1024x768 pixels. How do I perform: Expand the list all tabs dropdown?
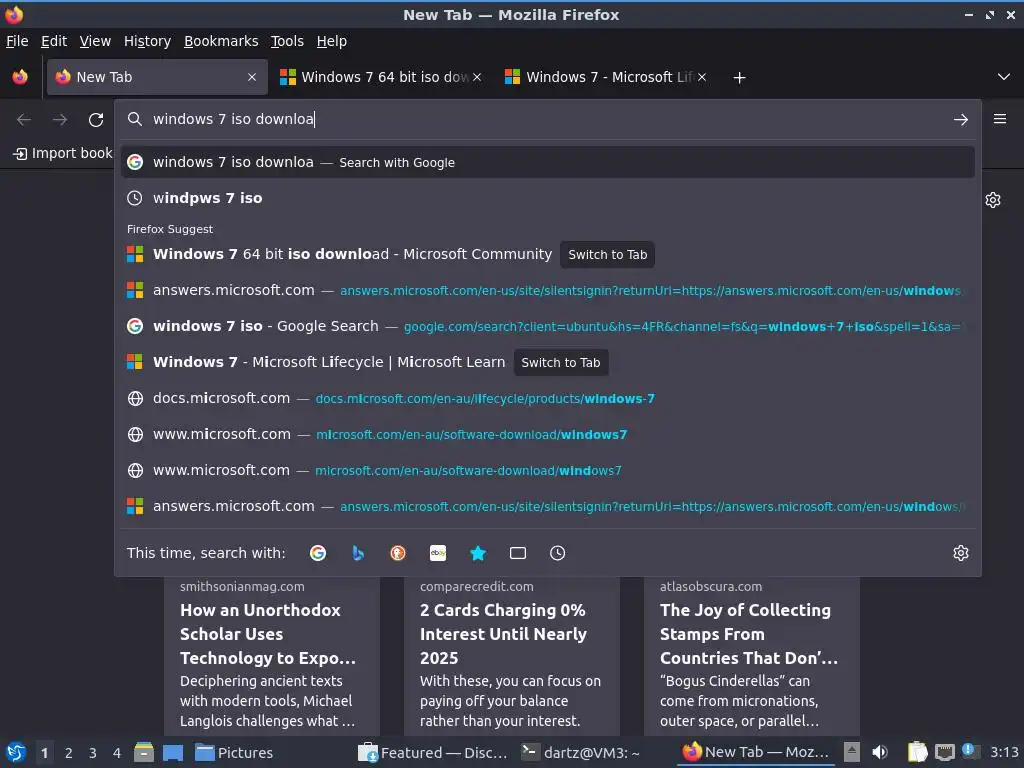[x=1004, y=77]
